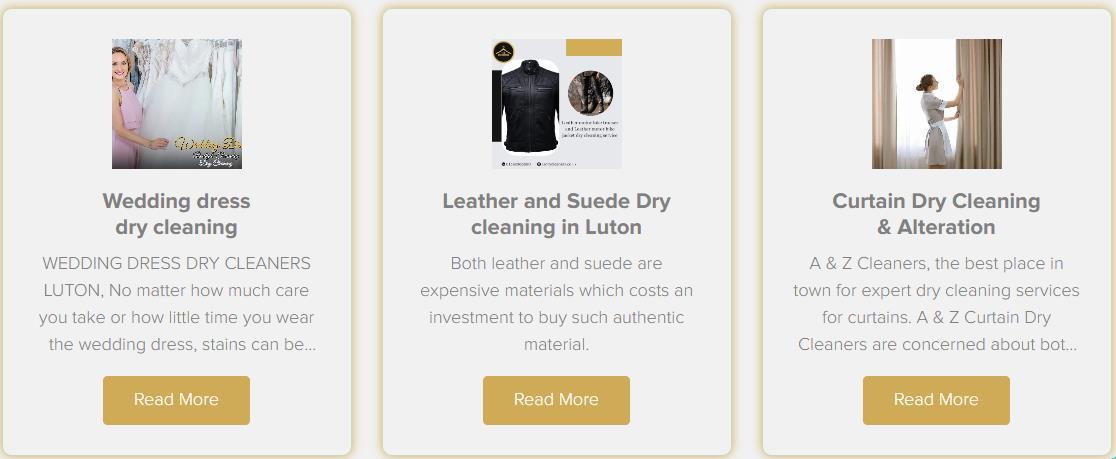Open the Wedding dress dry cleaning heading
The height and width of the screenshot is (459, 1116).
[177, 214]
